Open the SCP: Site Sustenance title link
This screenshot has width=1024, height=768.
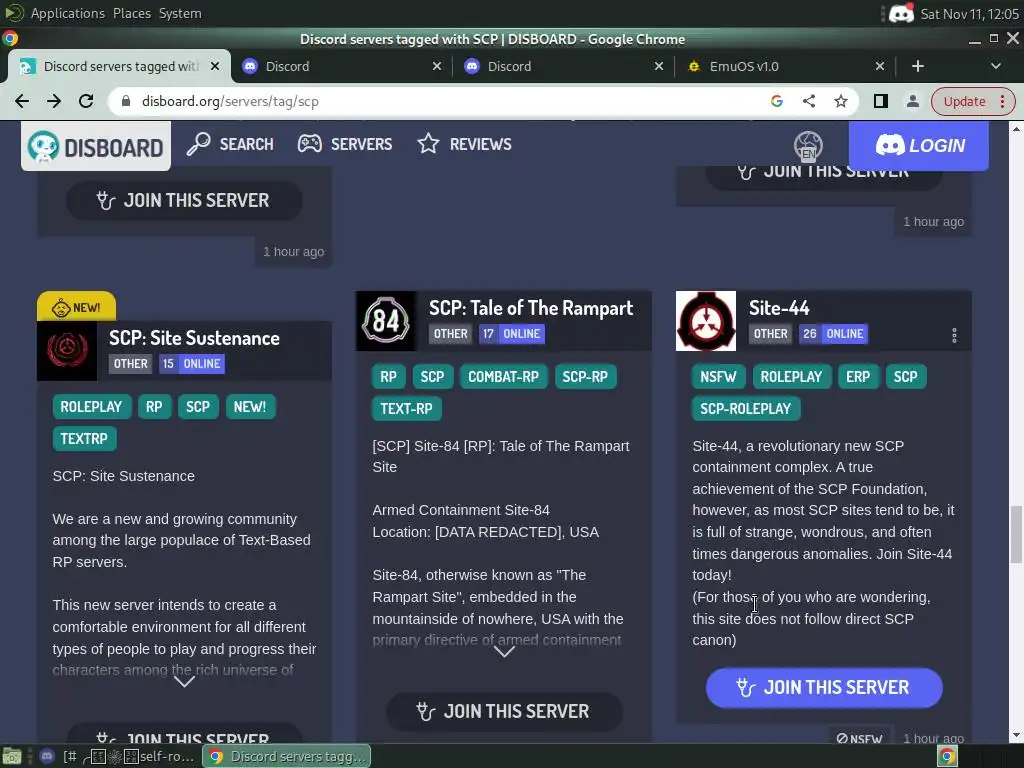click(194, 338)
